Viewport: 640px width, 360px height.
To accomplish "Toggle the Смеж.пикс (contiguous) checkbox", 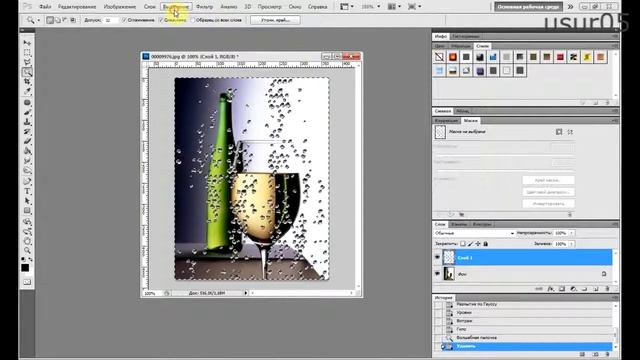I will point(161,20).
